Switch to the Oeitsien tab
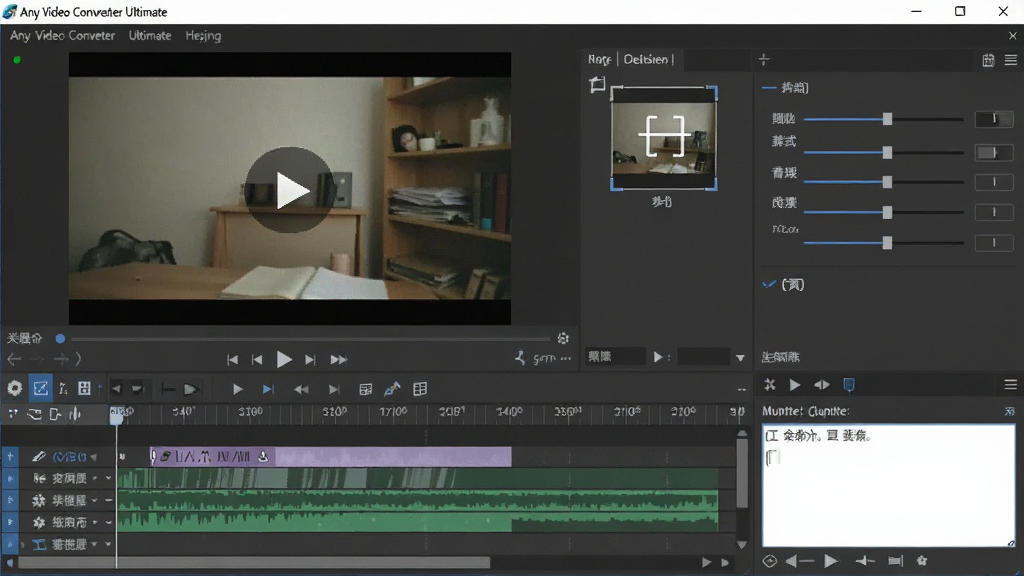This screenshot has height=576, width=1024. tap(645, 59)
